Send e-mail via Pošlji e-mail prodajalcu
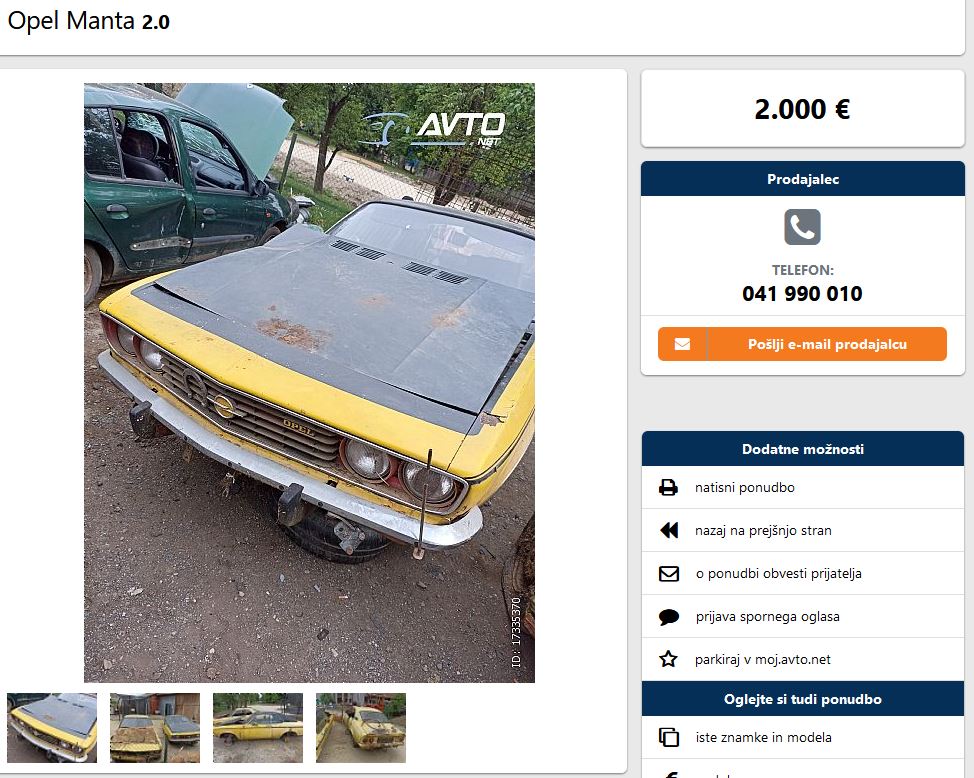 (x=802, y=344)
